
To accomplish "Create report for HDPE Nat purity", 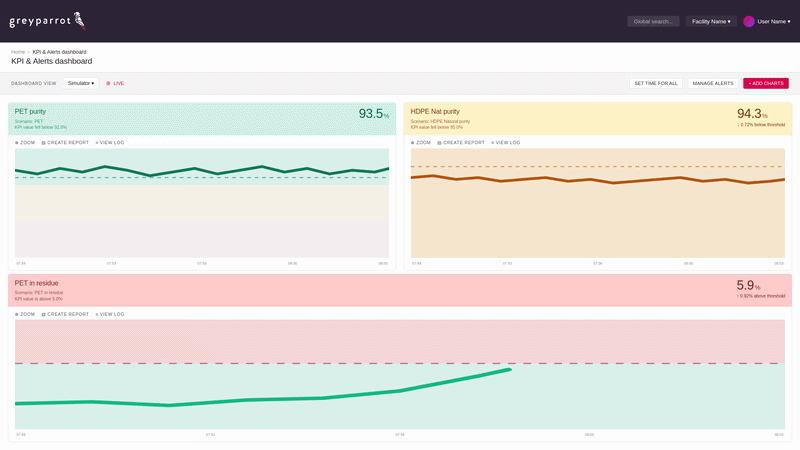I will click(461, 143).
